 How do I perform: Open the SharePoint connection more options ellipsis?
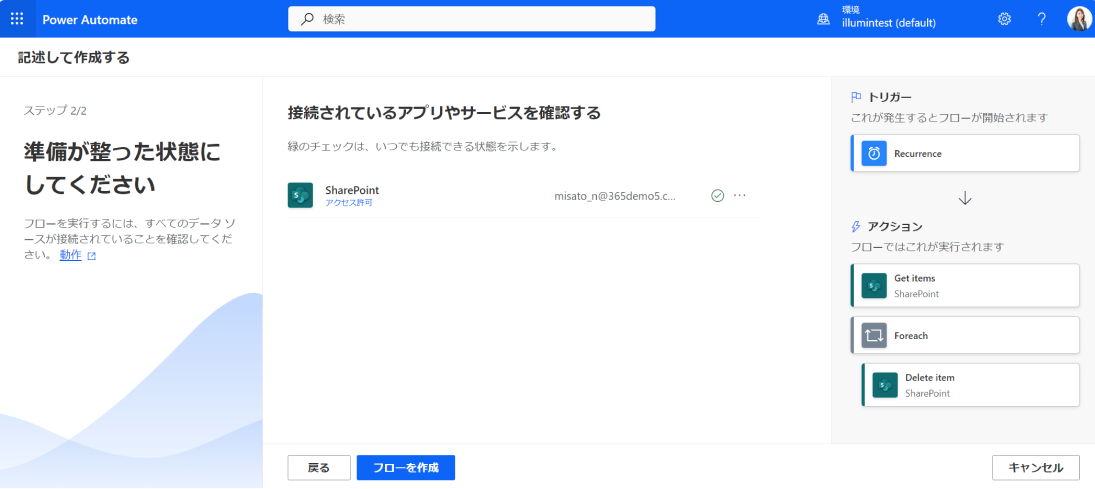click(740, 196)
